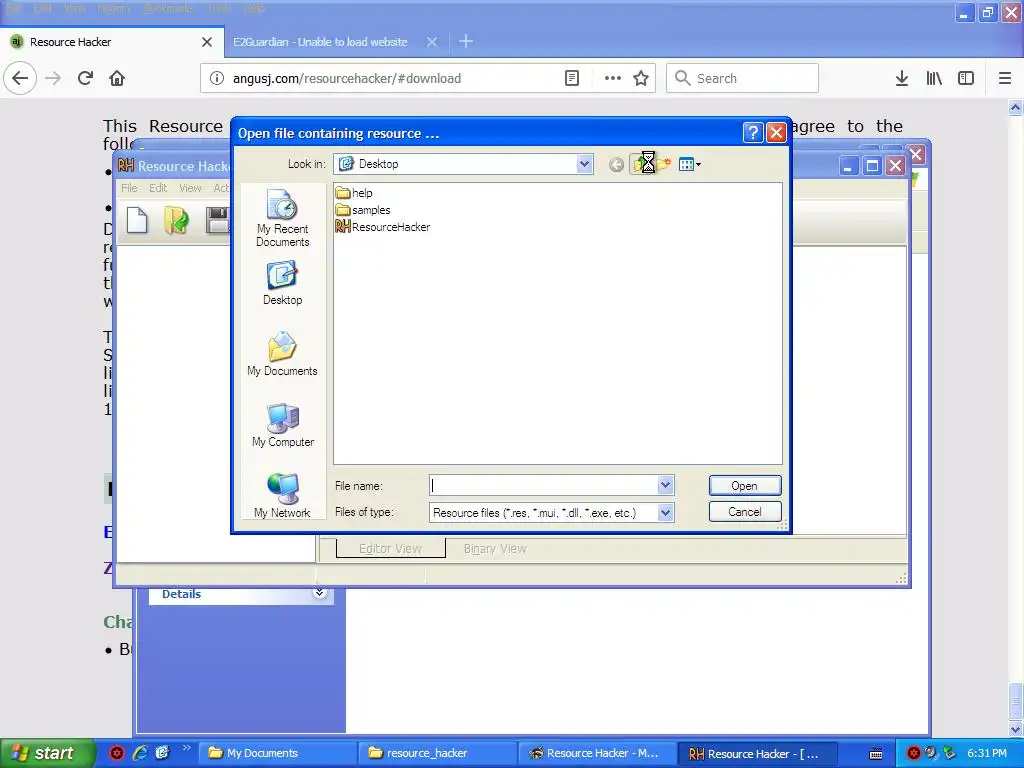Viewport: 1024px width, 768px height.
Task: Close the Resource Hacker browser tab
Action: (x=207, y=42)
